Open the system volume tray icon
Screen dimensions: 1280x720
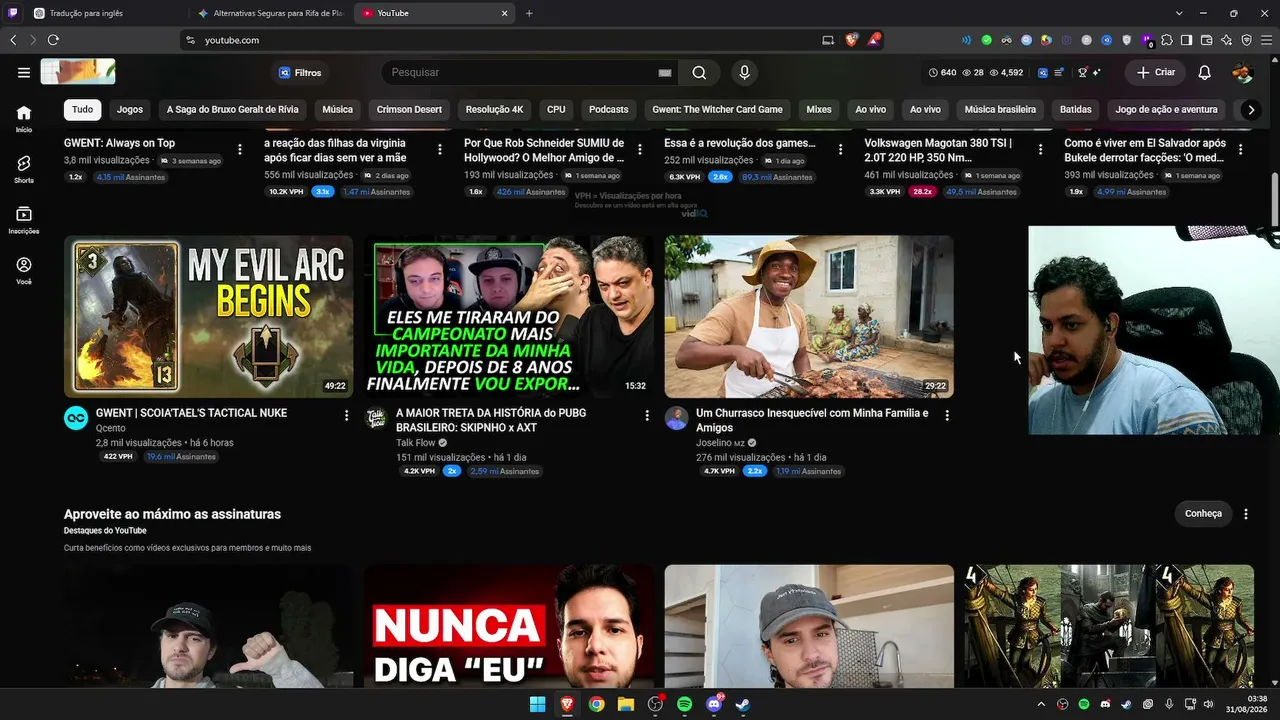(1209, 704)
